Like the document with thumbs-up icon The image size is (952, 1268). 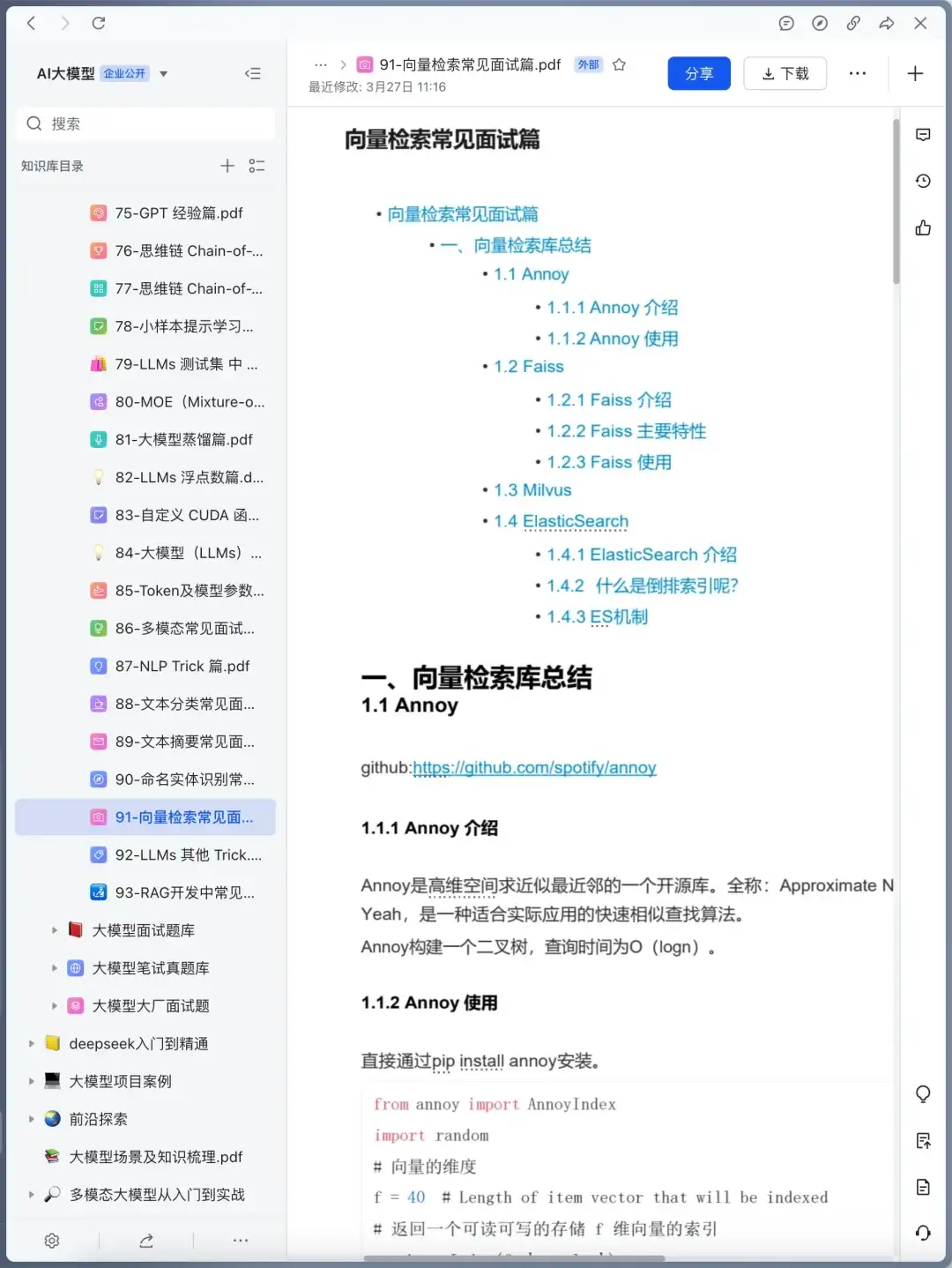tap(922, 227)
